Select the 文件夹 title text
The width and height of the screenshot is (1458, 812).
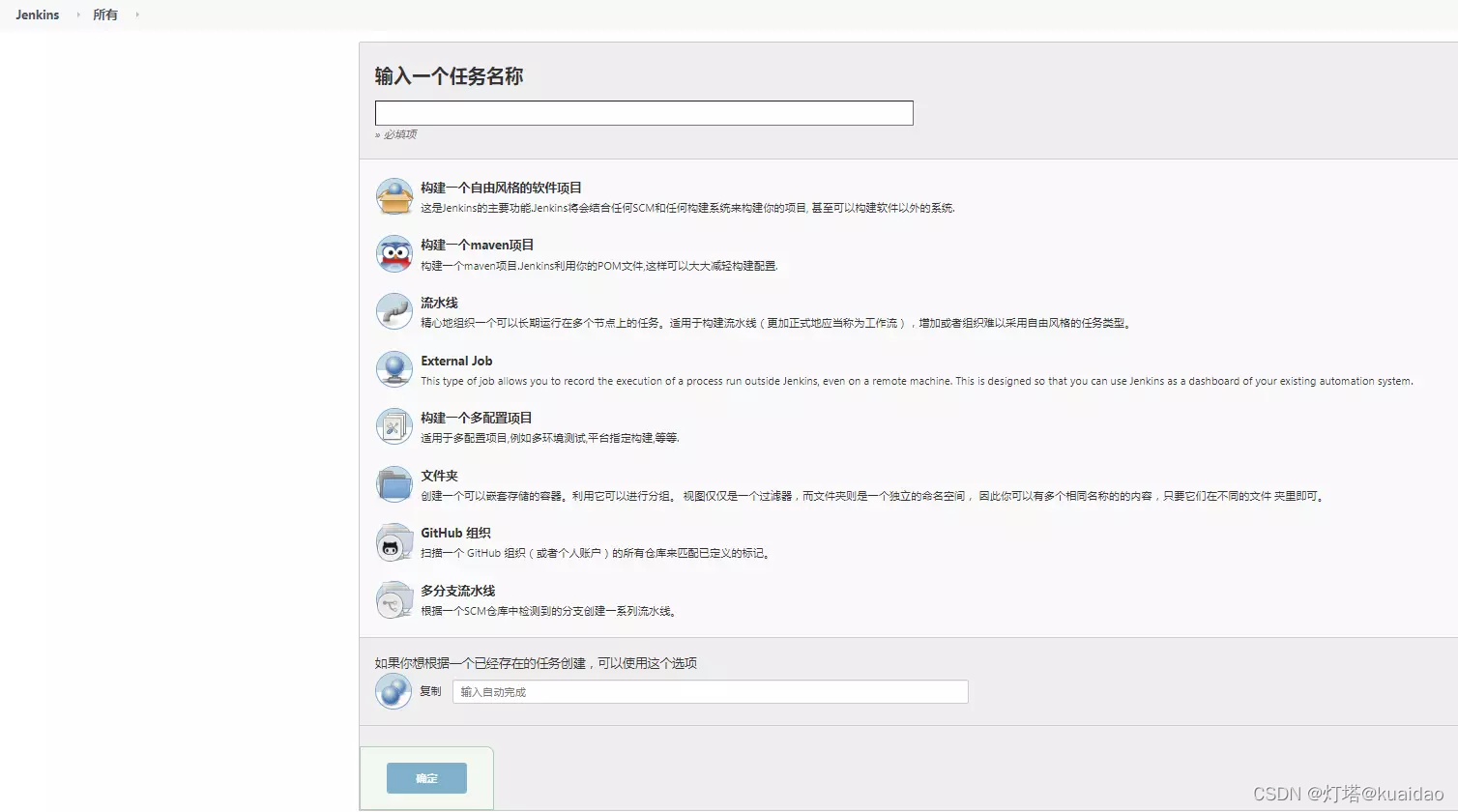[439, 476]
